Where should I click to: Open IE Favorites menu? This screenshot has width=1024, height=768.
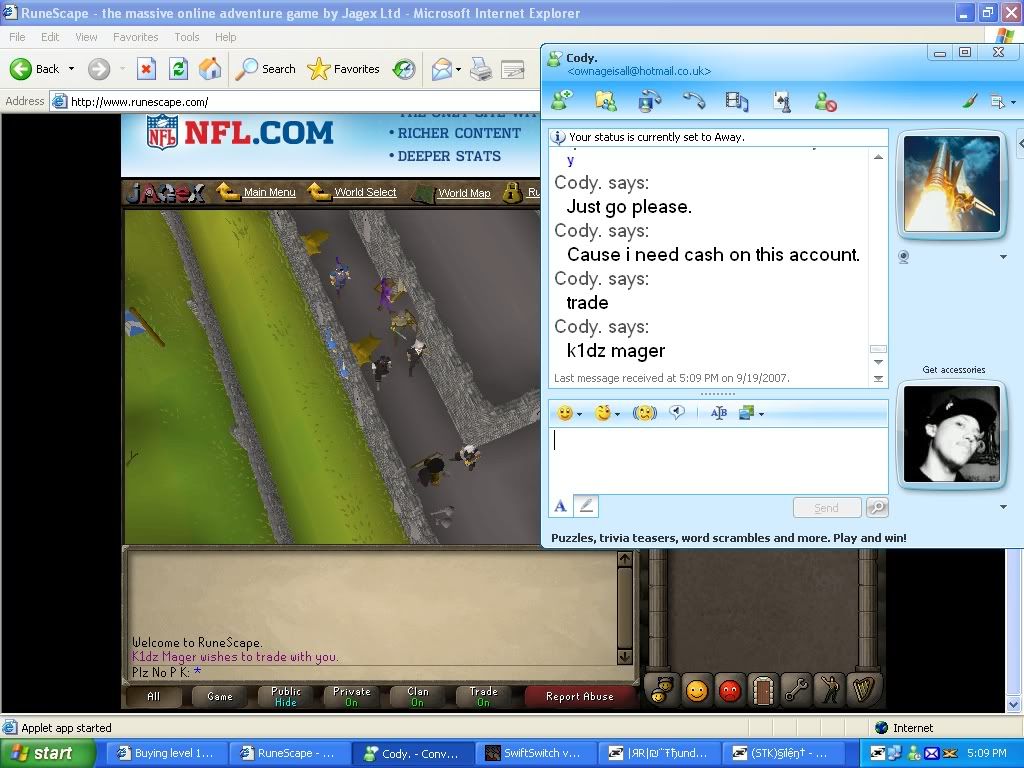coord(135,37)
